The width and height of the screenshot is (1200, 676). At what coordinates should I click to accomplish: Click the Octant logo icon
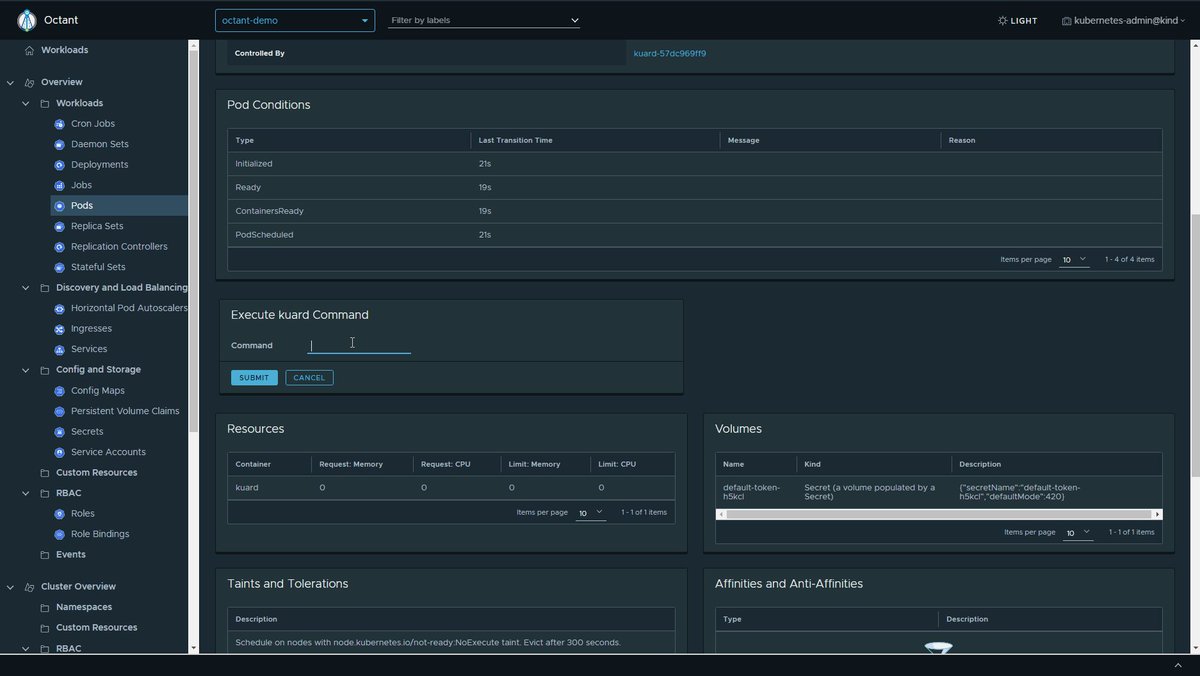pos(27,20)
